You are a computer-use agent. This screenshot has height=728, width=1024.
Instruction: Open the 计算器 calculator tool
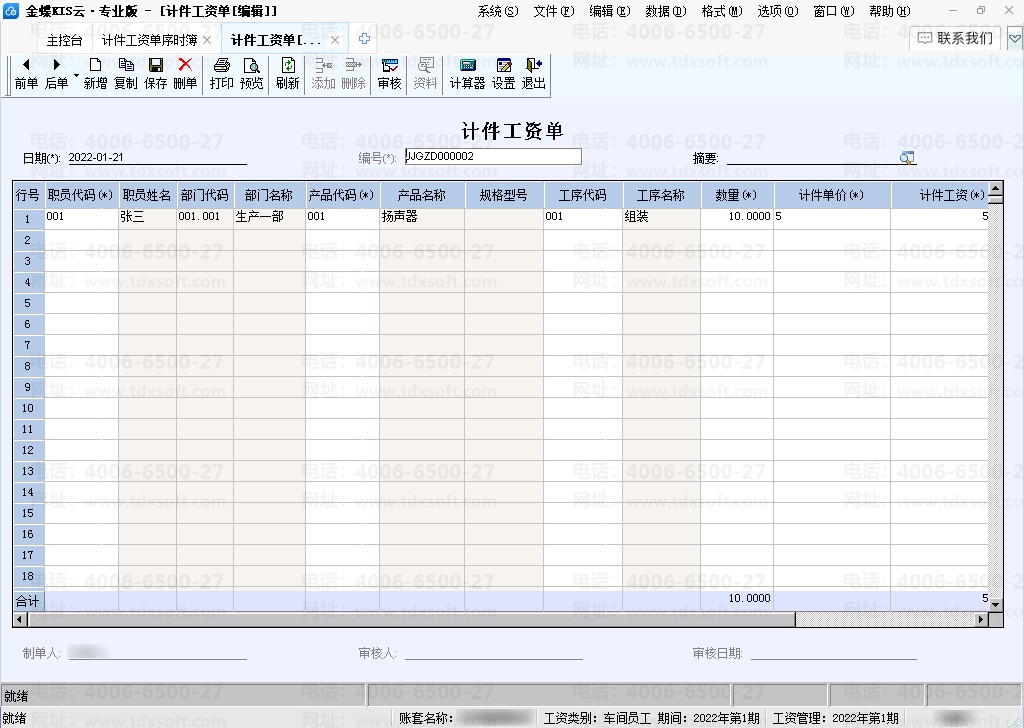pyautogui.click(x=468, y=73)
